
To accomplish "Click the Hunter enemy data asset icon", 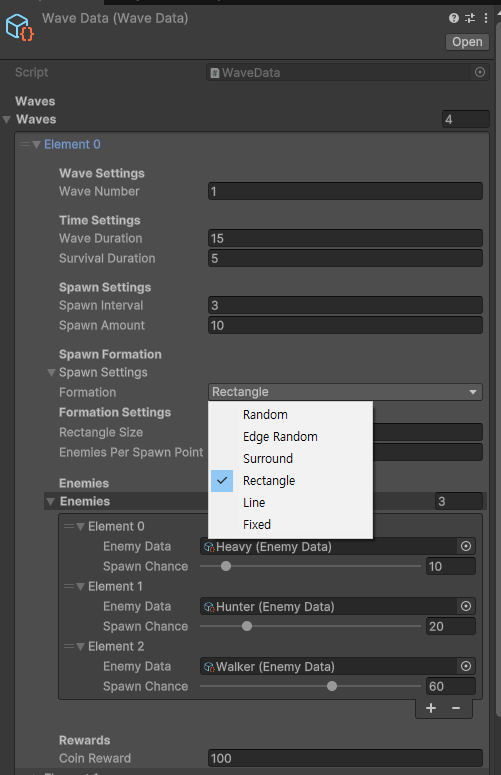I will pyautogui.click(x=209, y=606).
